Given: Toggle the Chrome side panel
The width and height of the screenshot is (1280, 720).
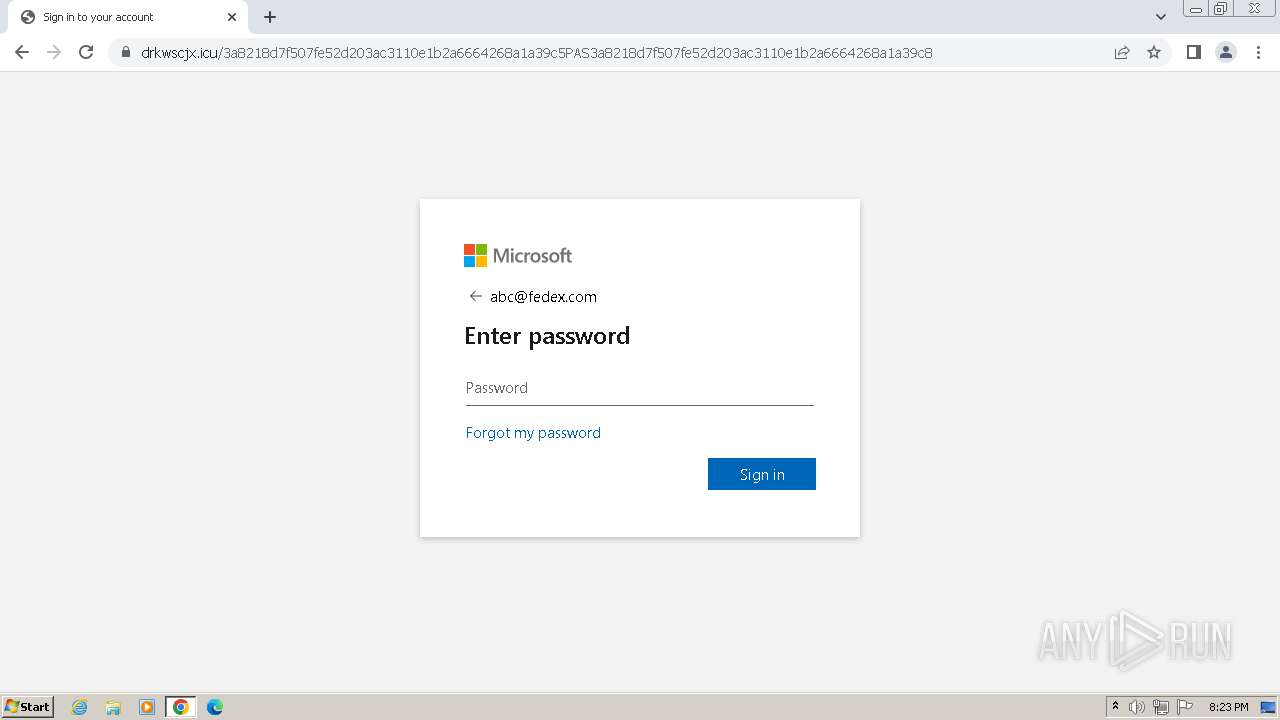Looking at the screenshot, I should point(1193,52).
